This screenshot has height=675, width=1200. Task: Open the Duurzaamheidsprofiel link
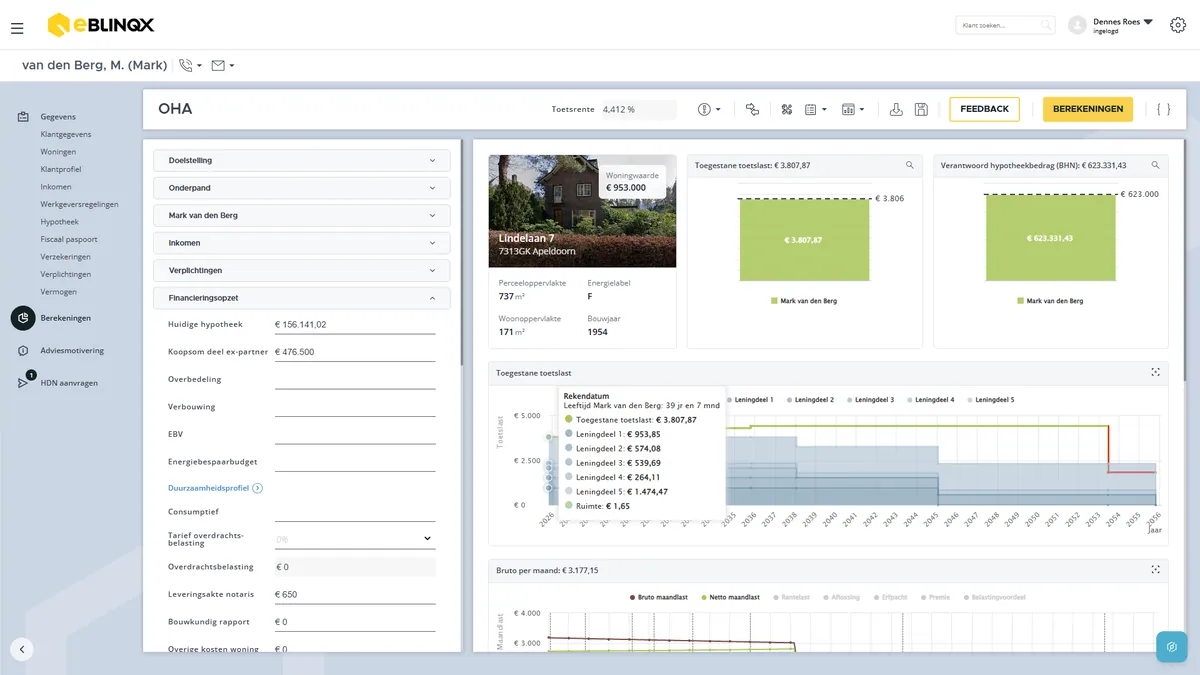click(215, 488)
